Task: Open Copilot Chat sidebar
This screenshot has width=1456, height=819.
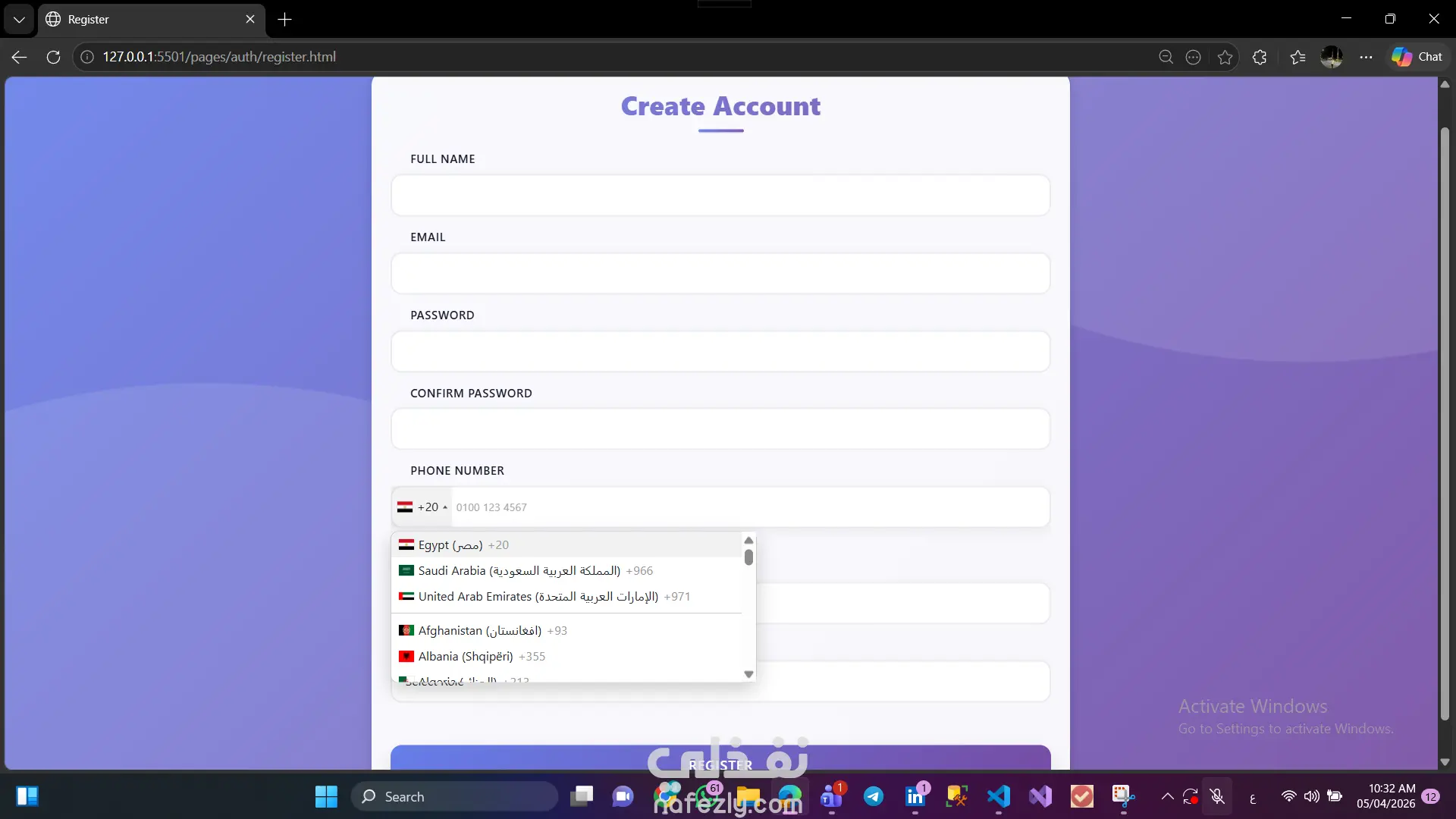Action: coord(1417,57)
